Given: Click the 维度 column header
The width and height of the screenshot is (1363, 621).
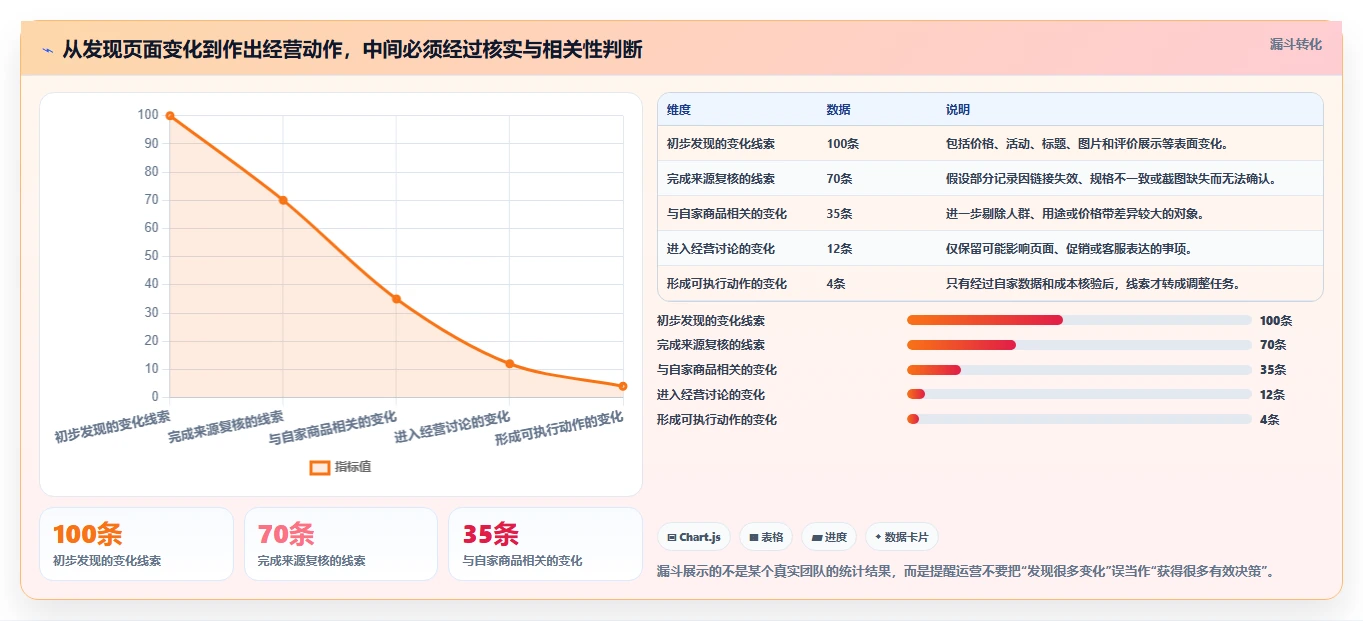Looking at the screenshot, I should point(679,110).
